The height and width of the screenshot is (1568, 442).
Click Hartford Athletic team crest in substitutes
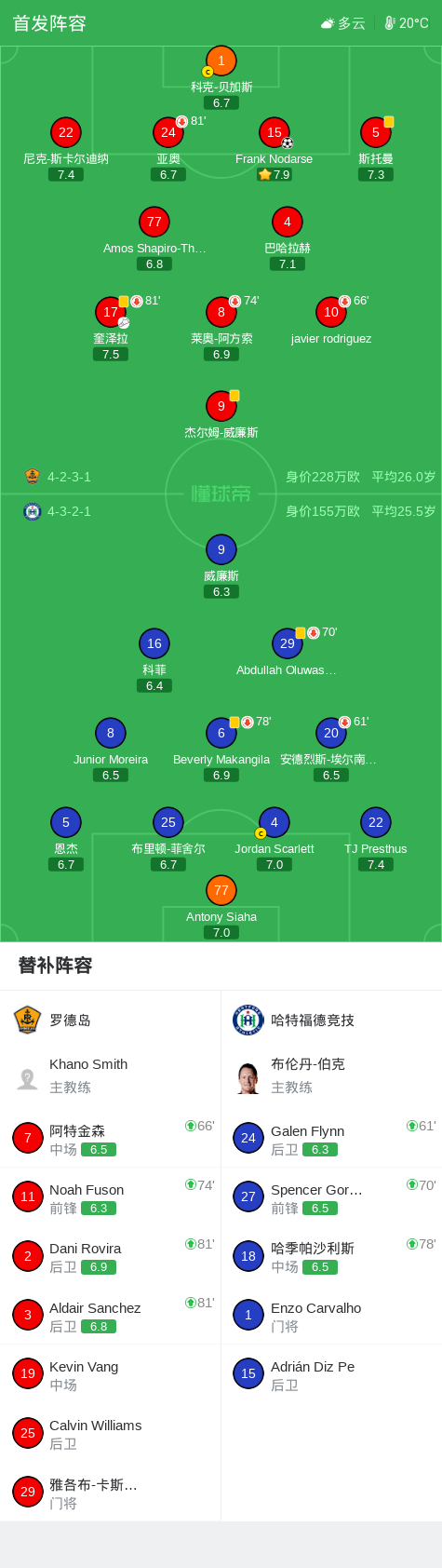pos(248,1021)
